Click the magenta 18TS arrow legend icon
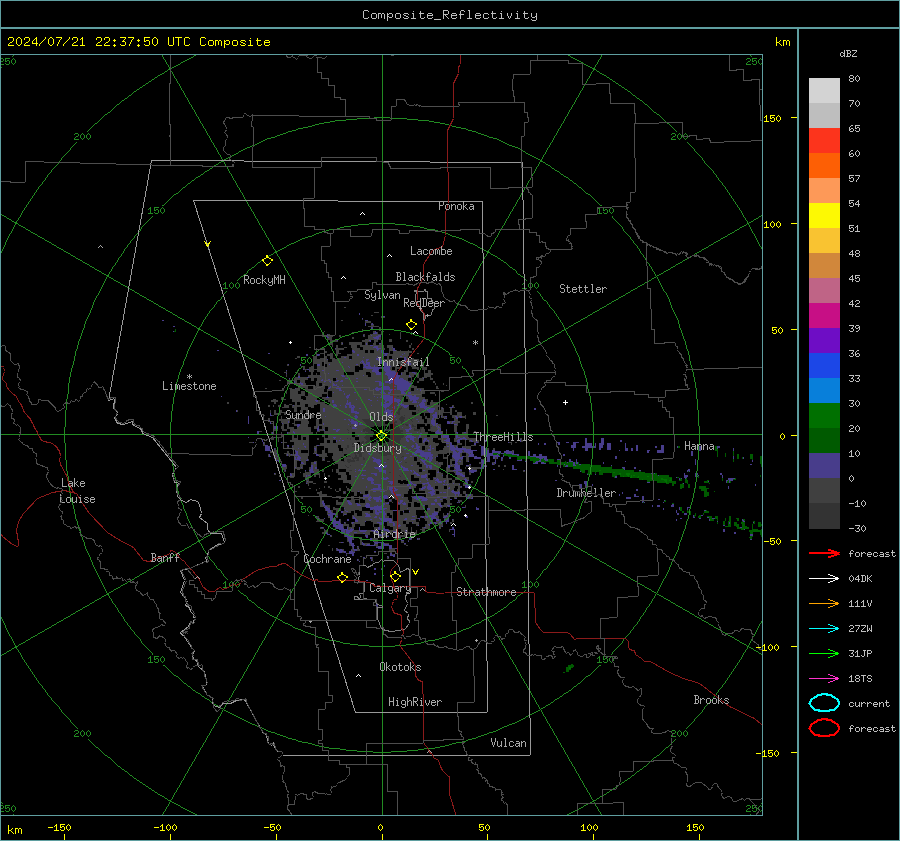Image resolution: width=900 pixels, height=841 pixels. [824, 679]
